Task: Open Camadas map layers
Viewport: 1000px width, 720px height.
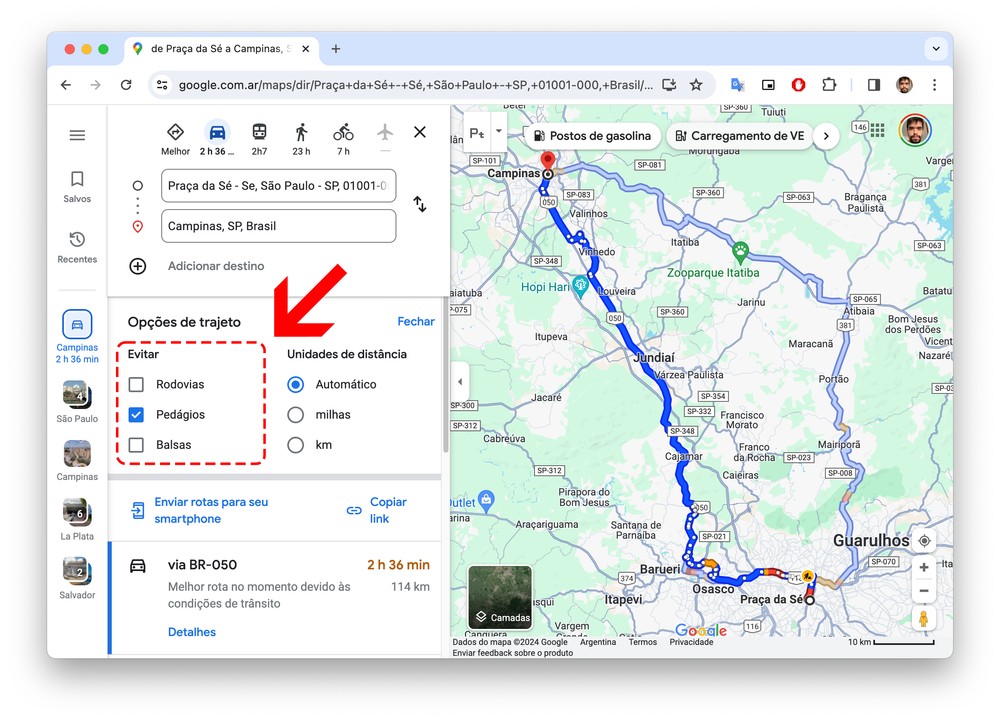Action: point(500,598)
